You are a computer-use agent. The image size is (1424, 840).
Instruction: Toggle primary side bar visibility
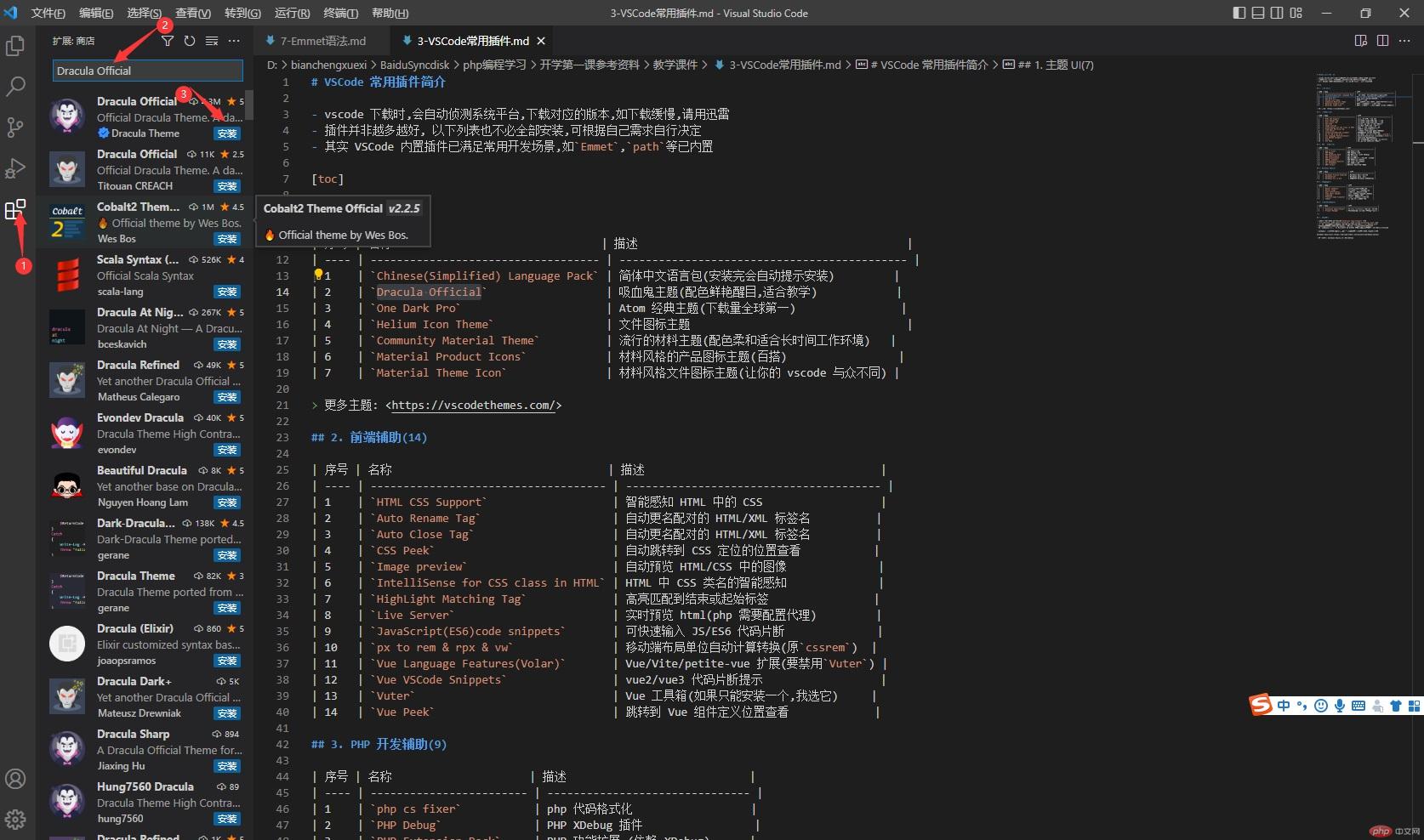click(x=1239, y=13)
